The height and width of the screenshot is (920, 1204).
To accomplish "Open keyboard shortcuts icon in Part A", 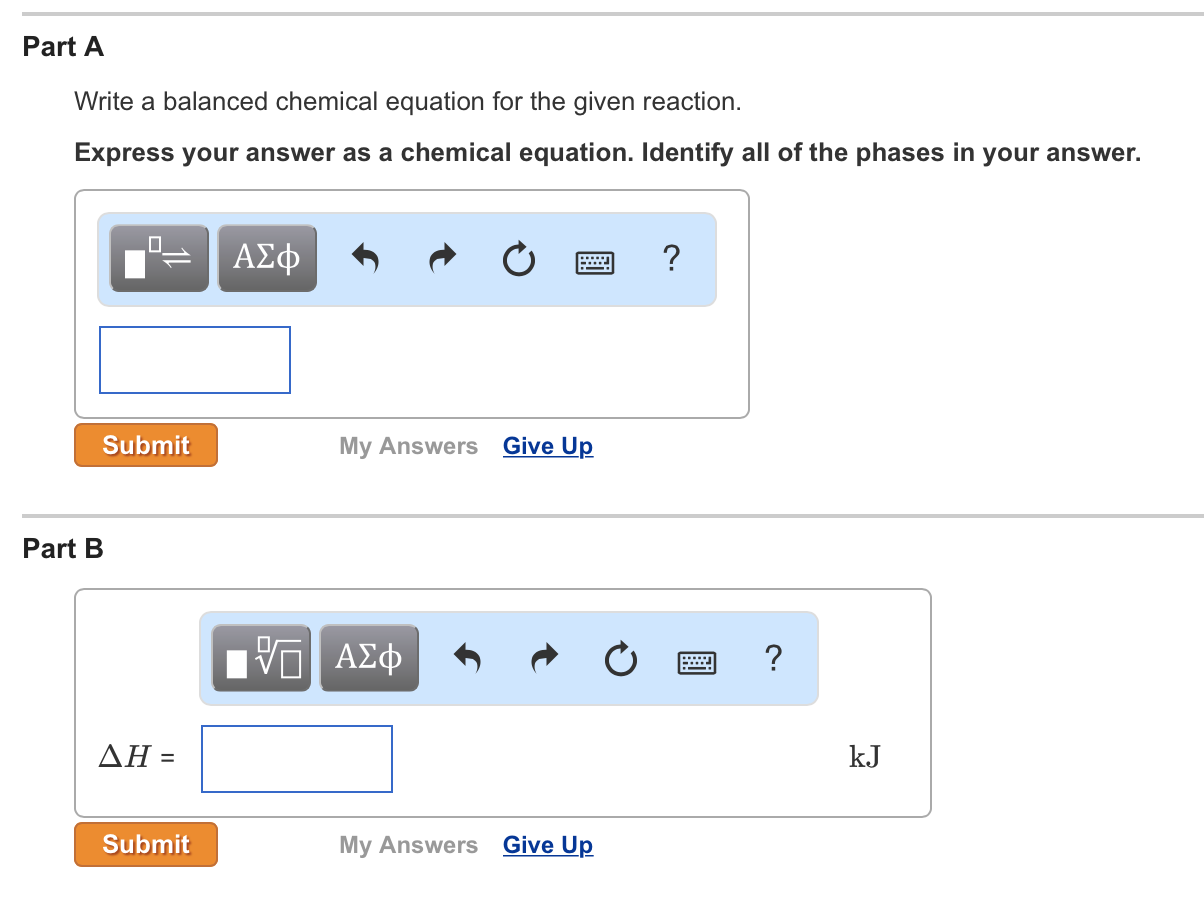I will click(595, 262).
